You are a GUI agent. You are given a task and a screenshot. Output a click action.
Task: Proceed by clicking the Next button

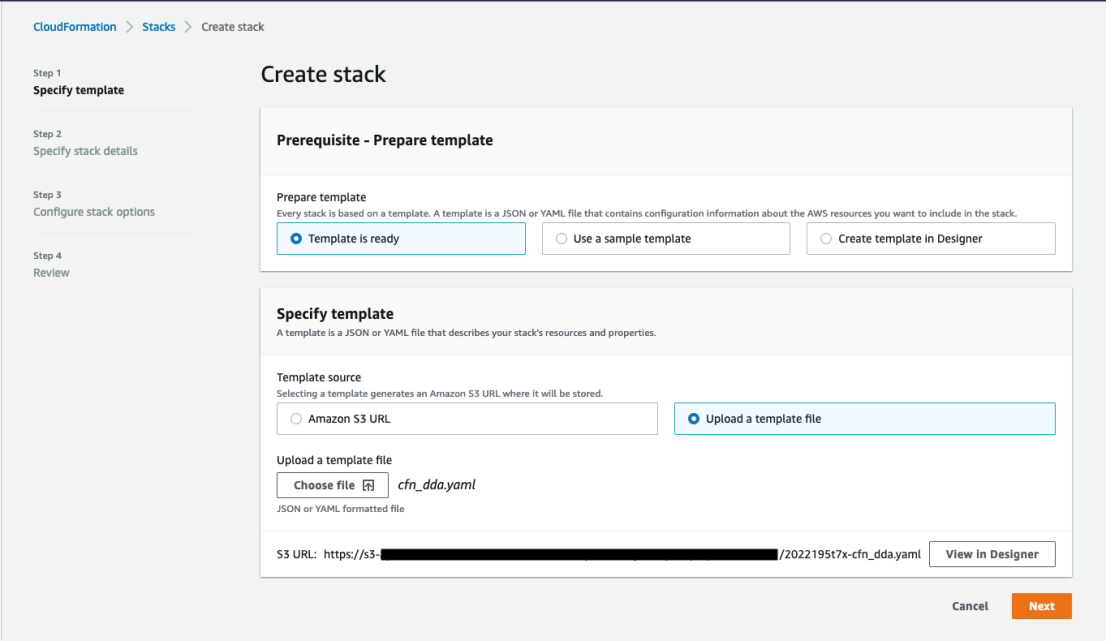(x=1041, y=606)
